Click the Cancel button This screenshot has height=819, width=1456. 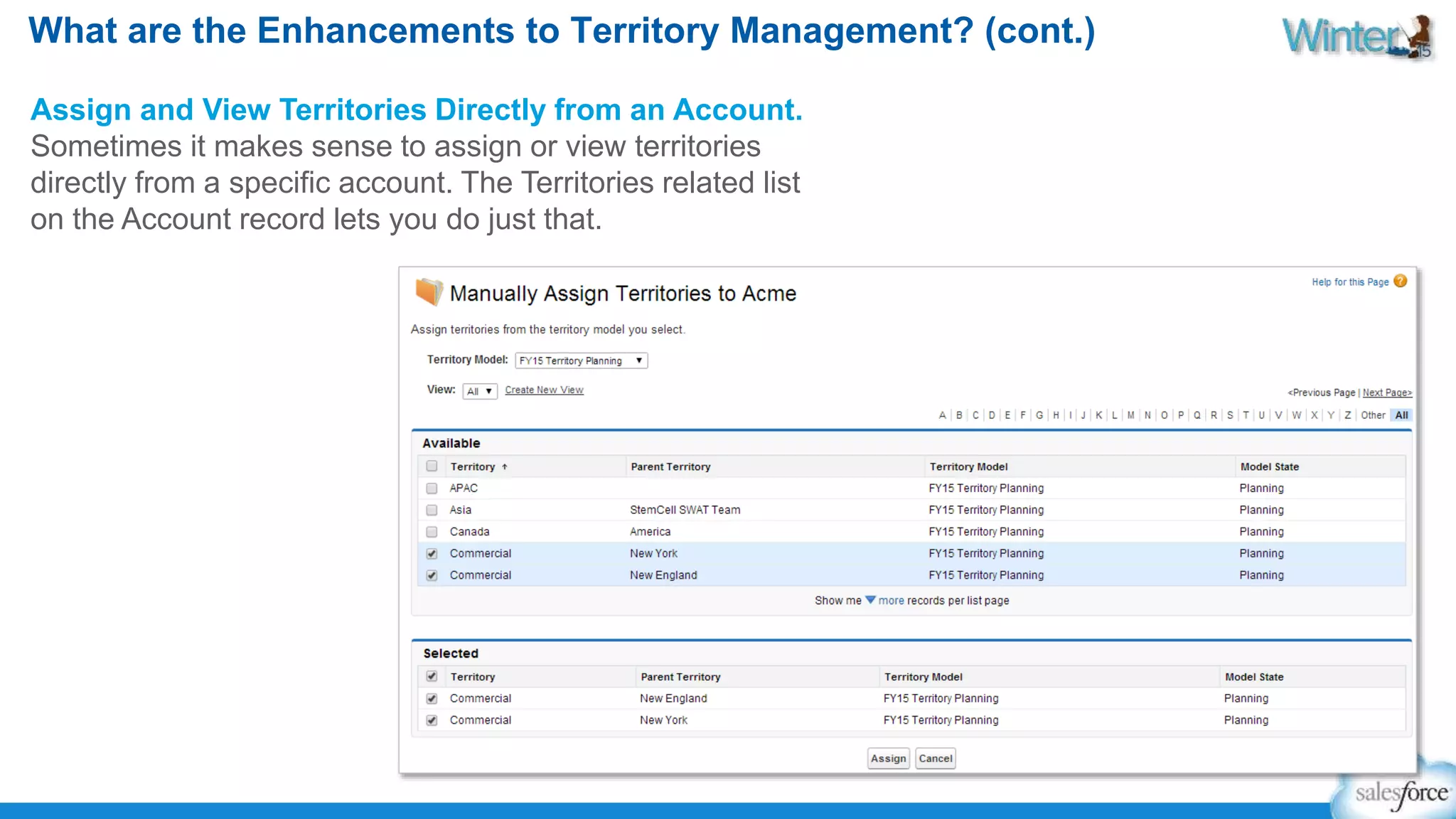coord(936,759)
